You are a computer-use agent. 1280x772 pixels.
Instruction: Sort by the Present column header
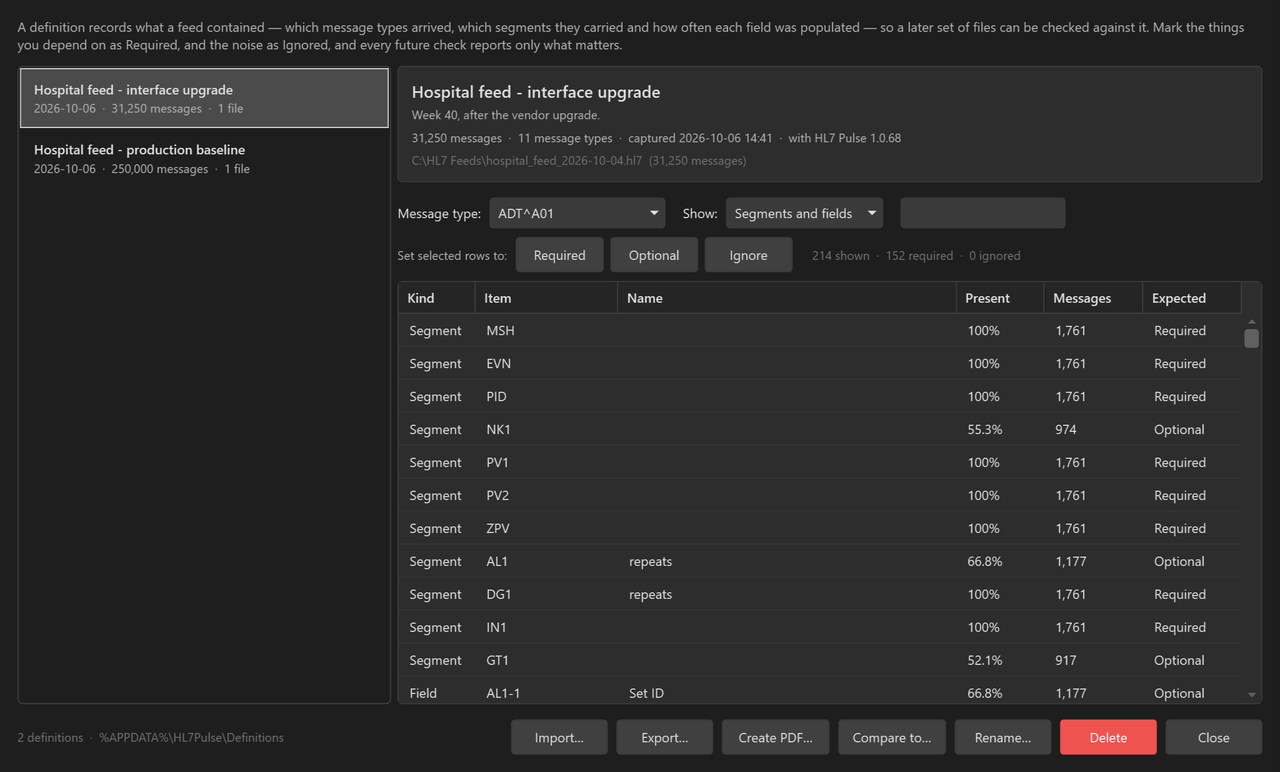pos(1000,298)
